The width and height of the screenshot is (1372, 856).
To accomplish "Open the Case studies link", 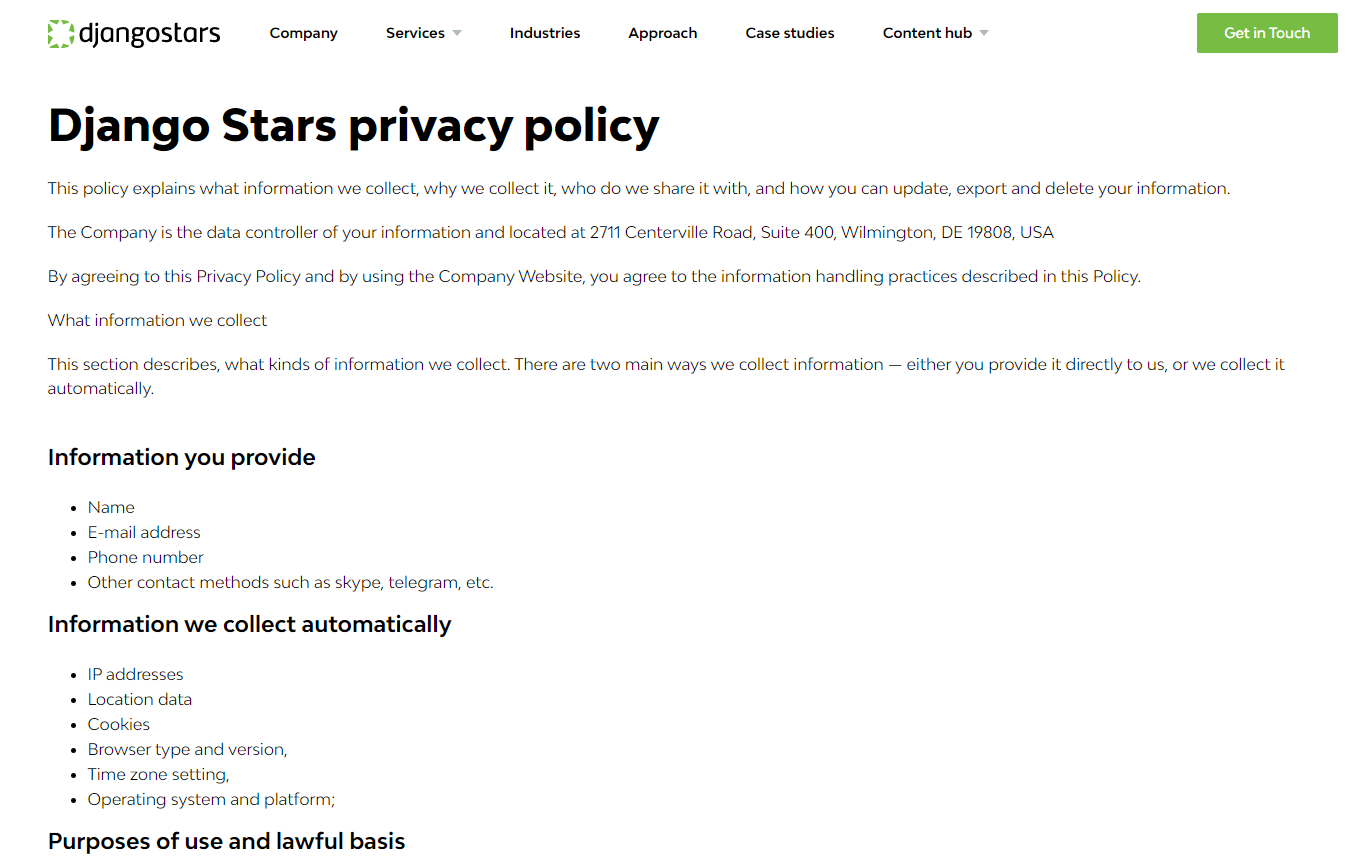I will [x=789, y=33].
